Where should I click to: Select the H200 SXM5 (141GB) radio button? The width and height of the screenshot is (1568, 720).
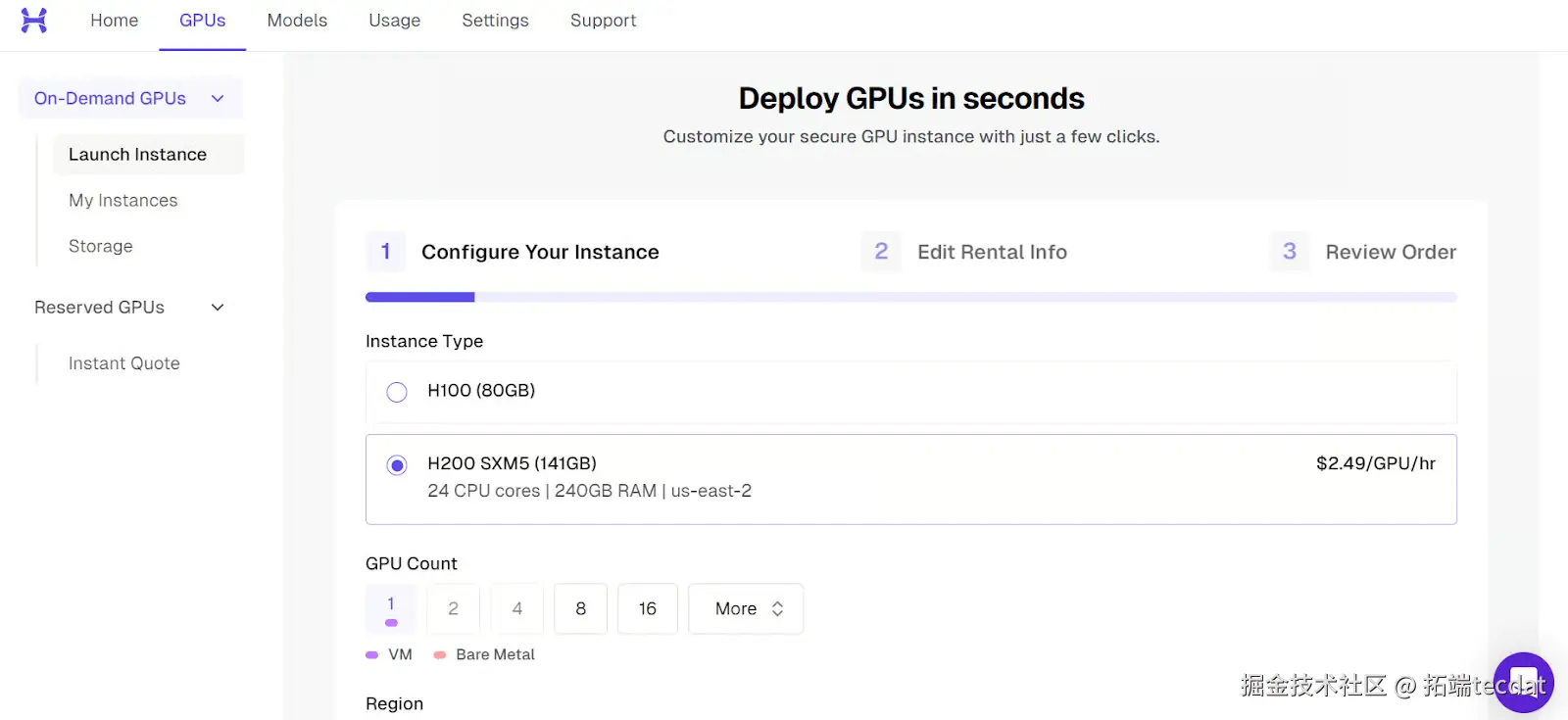click(x=397, y=465)
